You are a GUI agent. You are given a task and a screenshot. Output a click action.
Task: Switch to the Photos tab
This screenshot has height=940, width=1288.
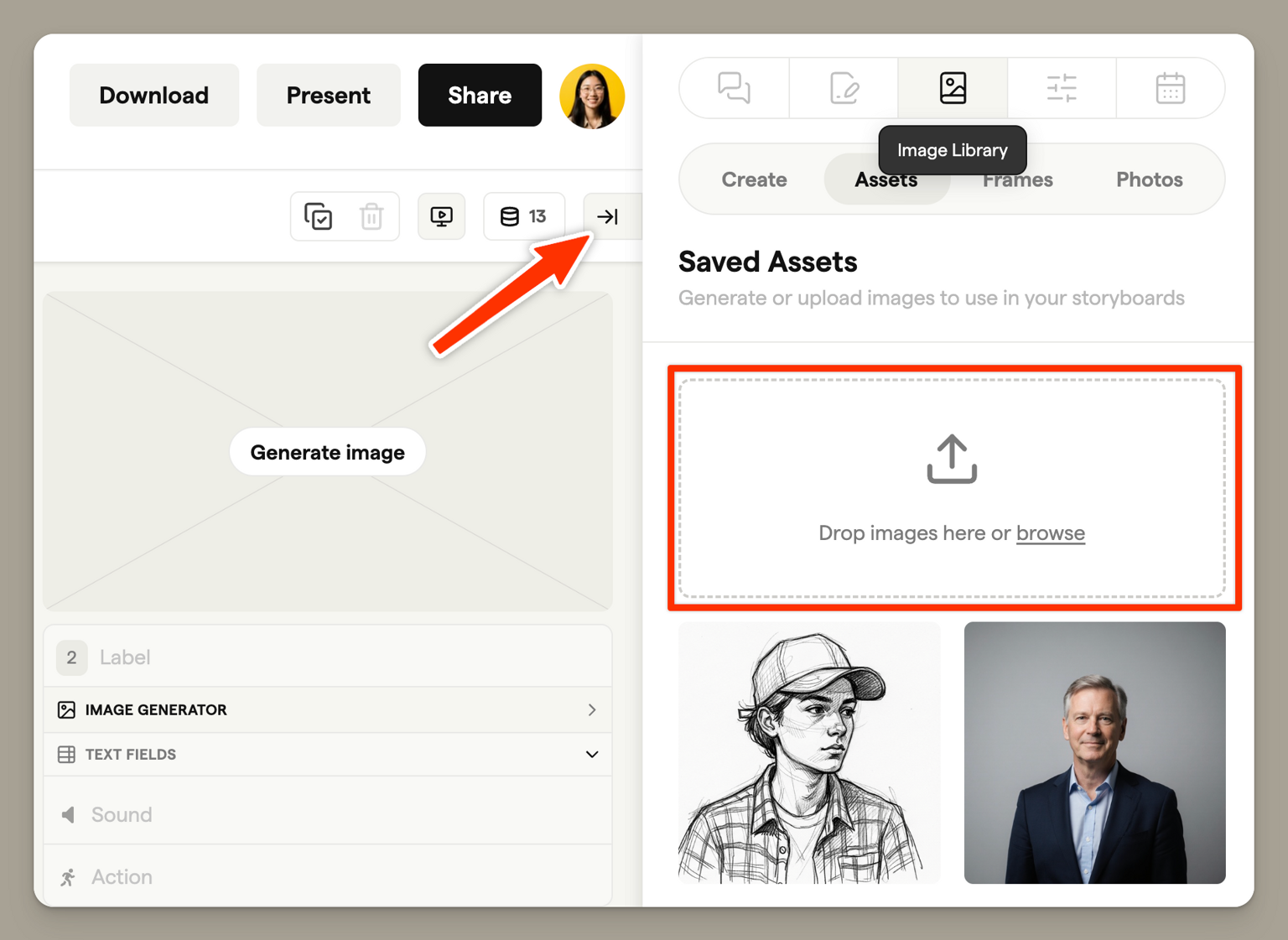pyautogui.click(x=1149, y=179)
